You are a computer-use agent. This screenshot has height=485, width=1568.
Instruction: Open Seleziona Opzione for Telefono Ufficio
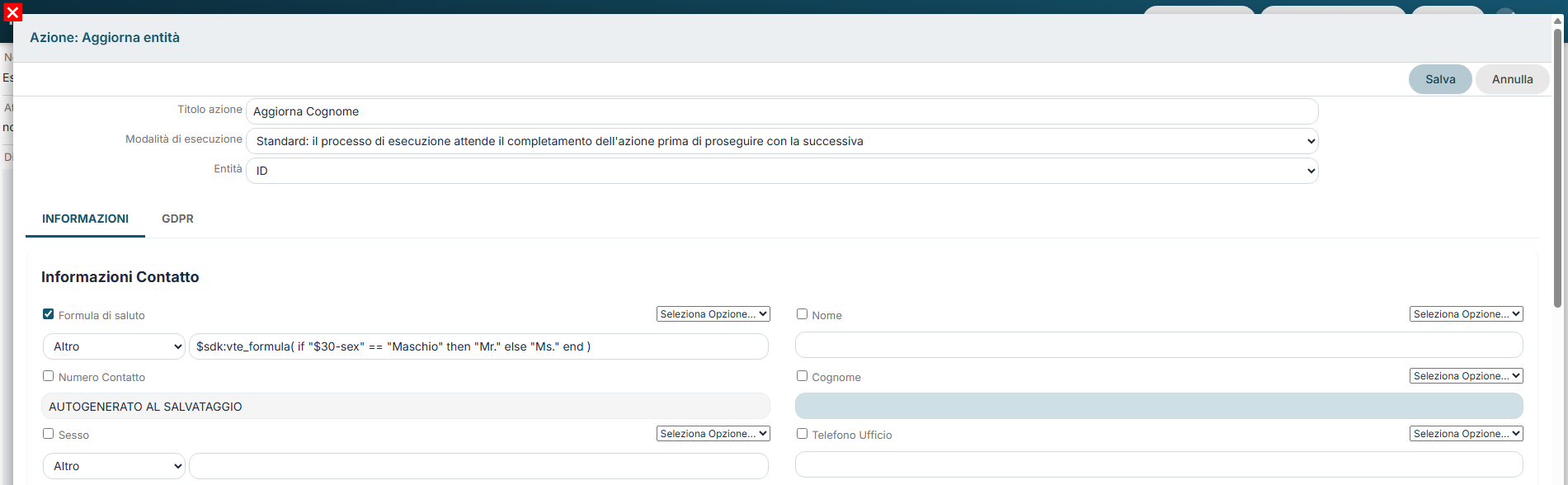(1467, 434)
